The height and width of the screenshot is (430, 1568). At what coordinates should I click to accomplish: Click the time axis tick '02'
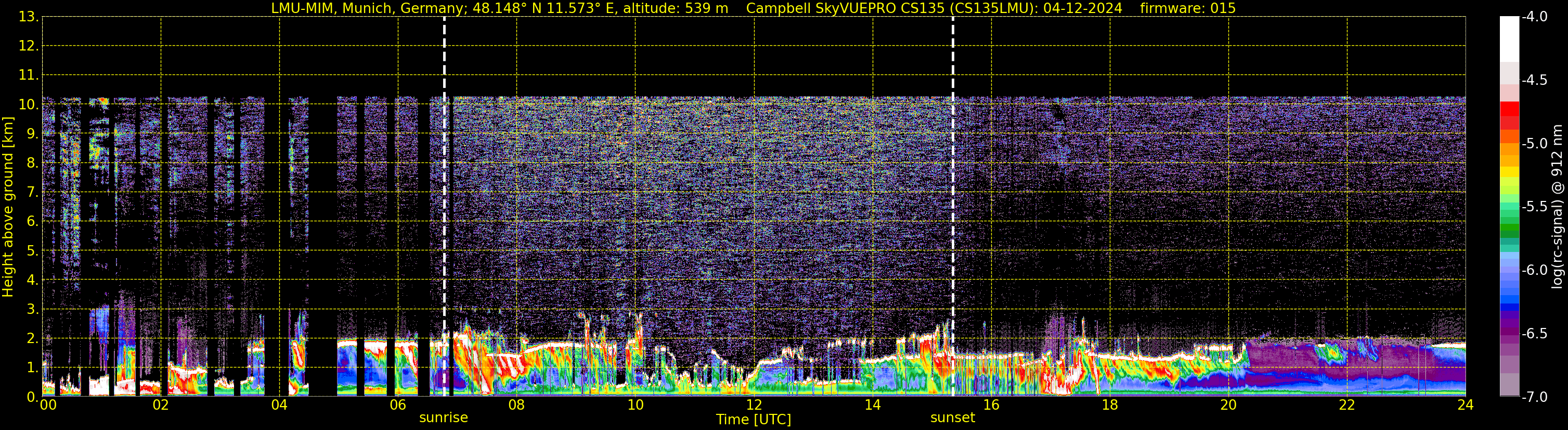pyautogui.click(x=161, y=405)
